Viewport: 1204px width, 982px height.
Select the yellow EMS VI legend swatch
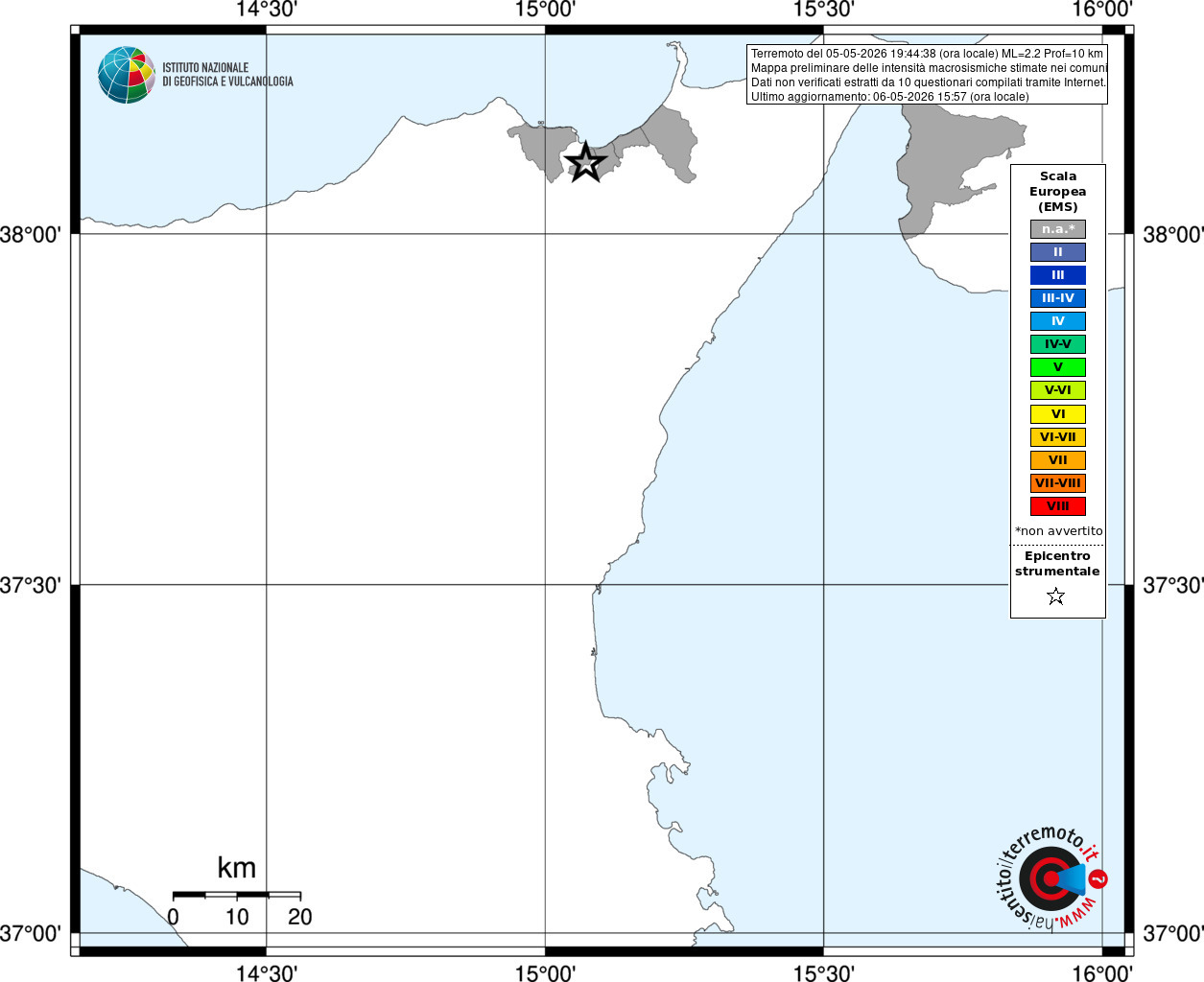click(1058, 414)
